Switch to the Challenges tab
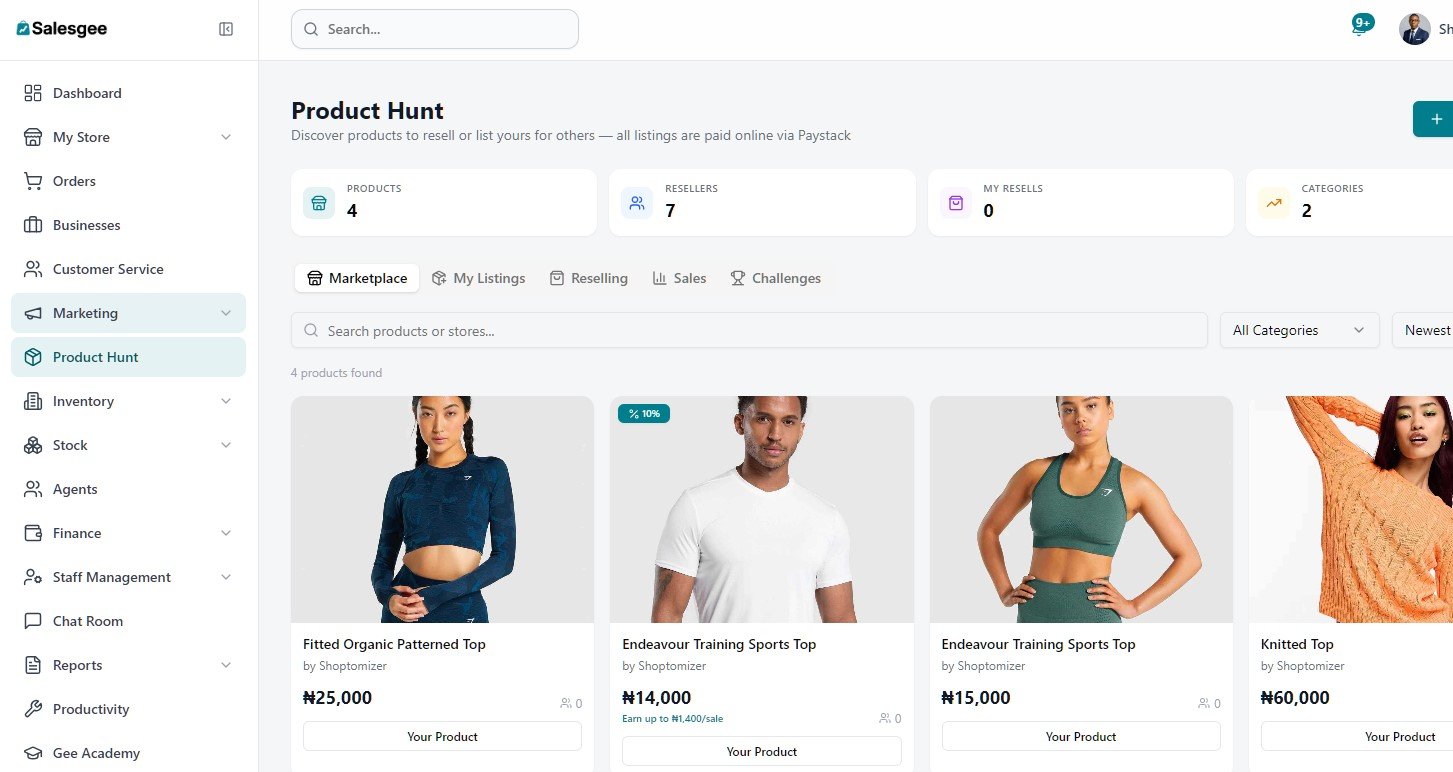The image size is (1453, 772). [775, 278]
